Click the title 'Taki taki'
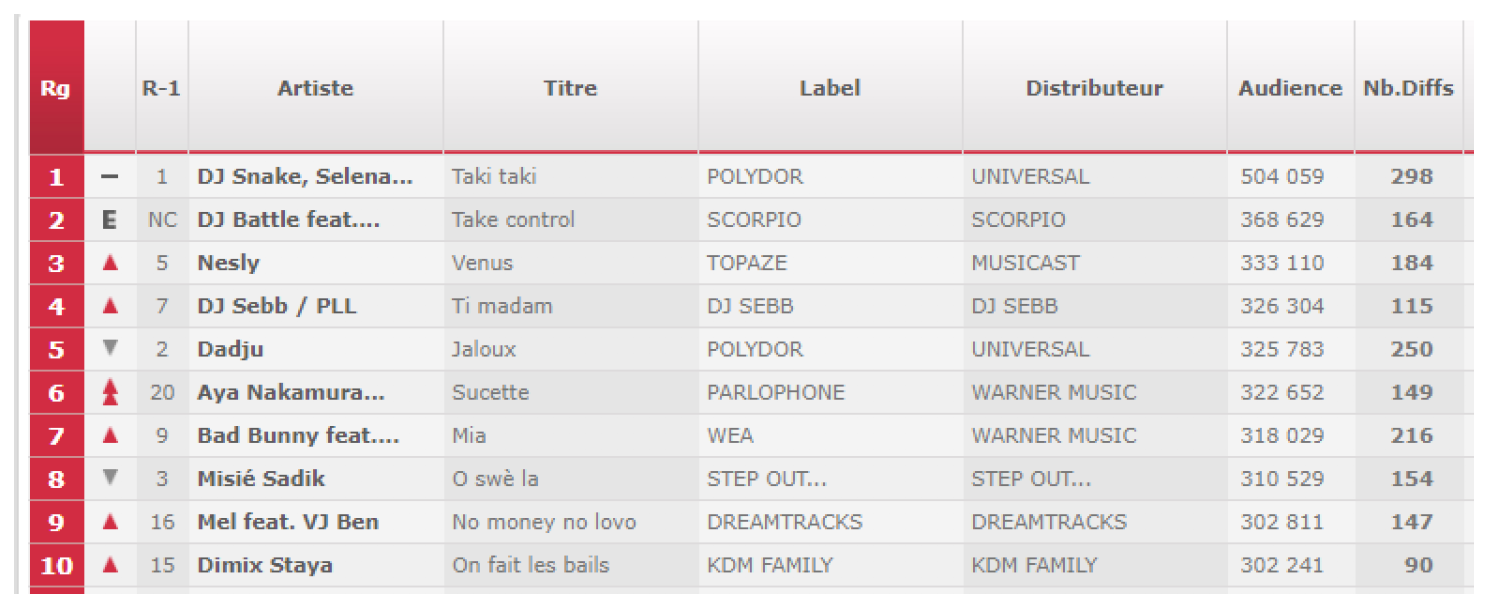Image resolution: width=1486 pixels, height=614 pixels. point(494,177)
